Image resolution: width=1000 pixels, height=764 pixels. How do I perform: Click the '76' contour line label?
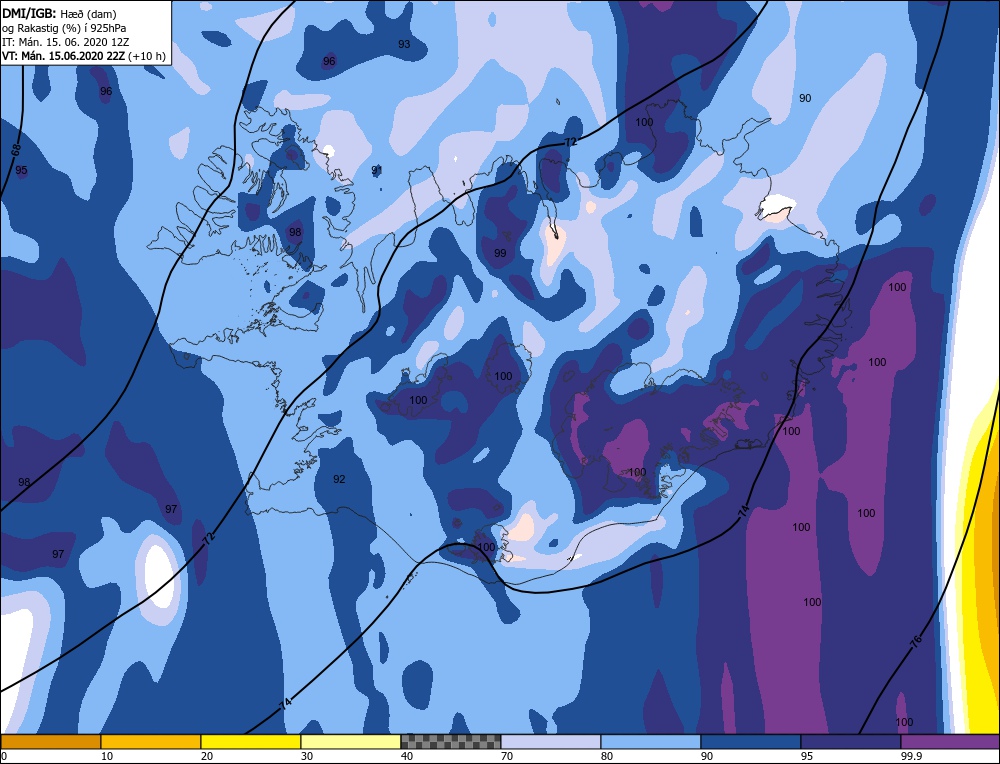[915, 642]
